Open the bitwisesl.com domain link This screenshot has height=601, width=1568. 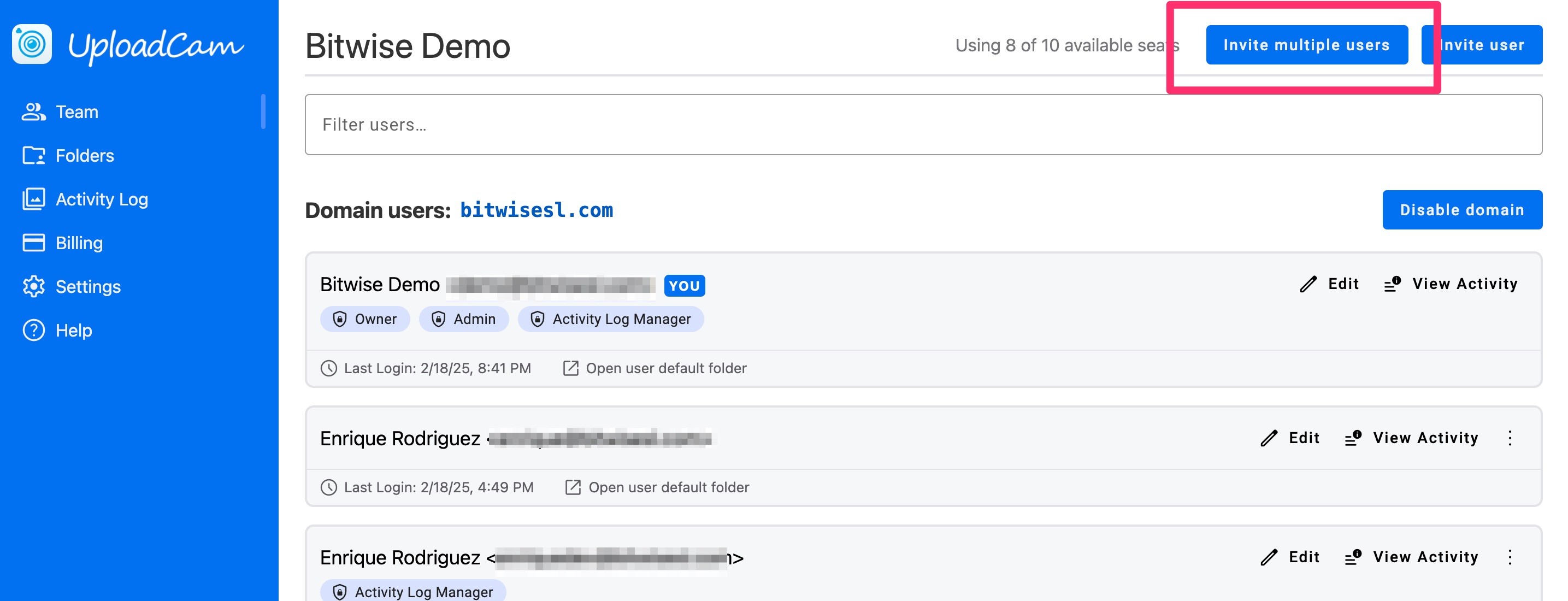[x=535, y=210]
